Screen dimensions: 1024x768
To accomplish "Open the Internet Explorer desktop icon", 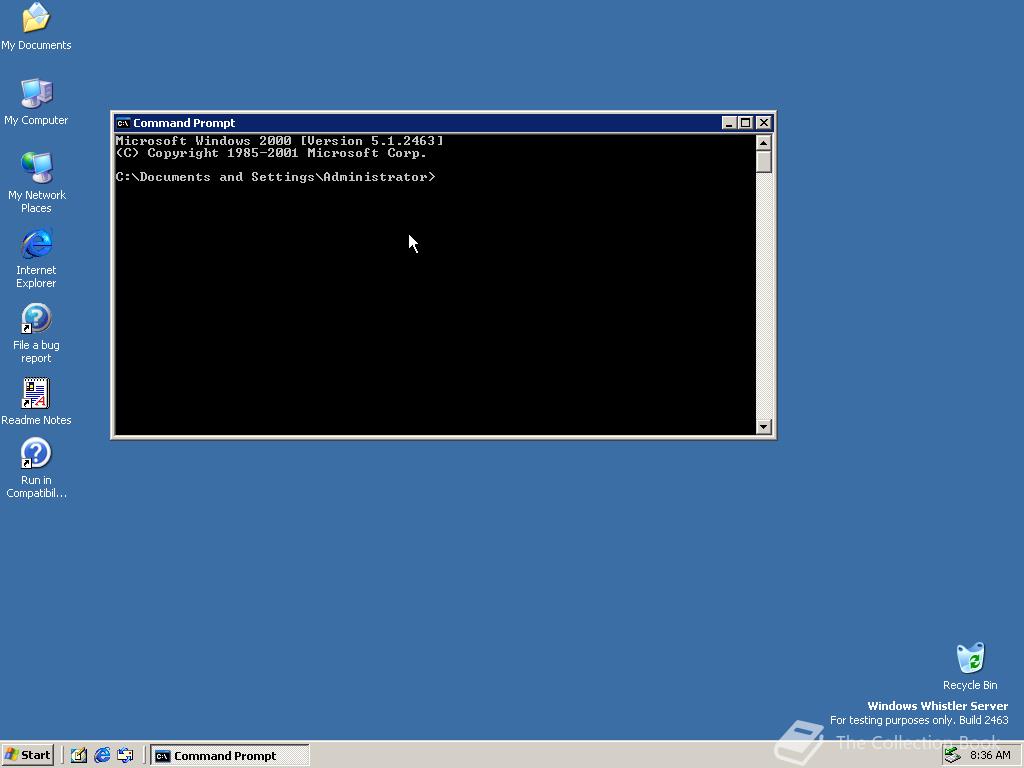I will (x=36, y=257).
